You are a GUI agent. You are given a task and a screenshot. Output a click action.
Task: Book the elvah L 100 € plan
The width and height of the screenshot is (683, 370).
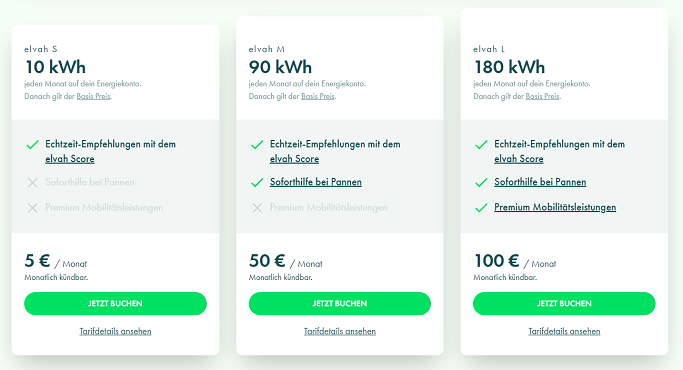(x=564, y=303)
